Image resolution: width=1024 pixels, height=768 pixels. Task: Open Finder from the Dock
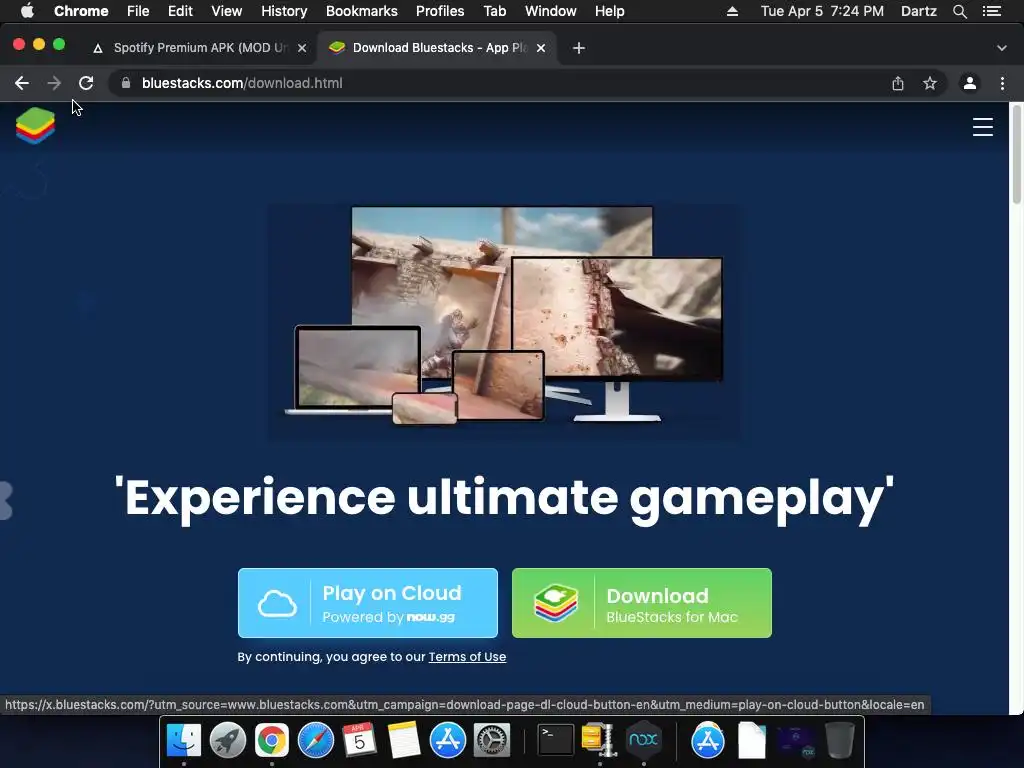coord(184,740)
